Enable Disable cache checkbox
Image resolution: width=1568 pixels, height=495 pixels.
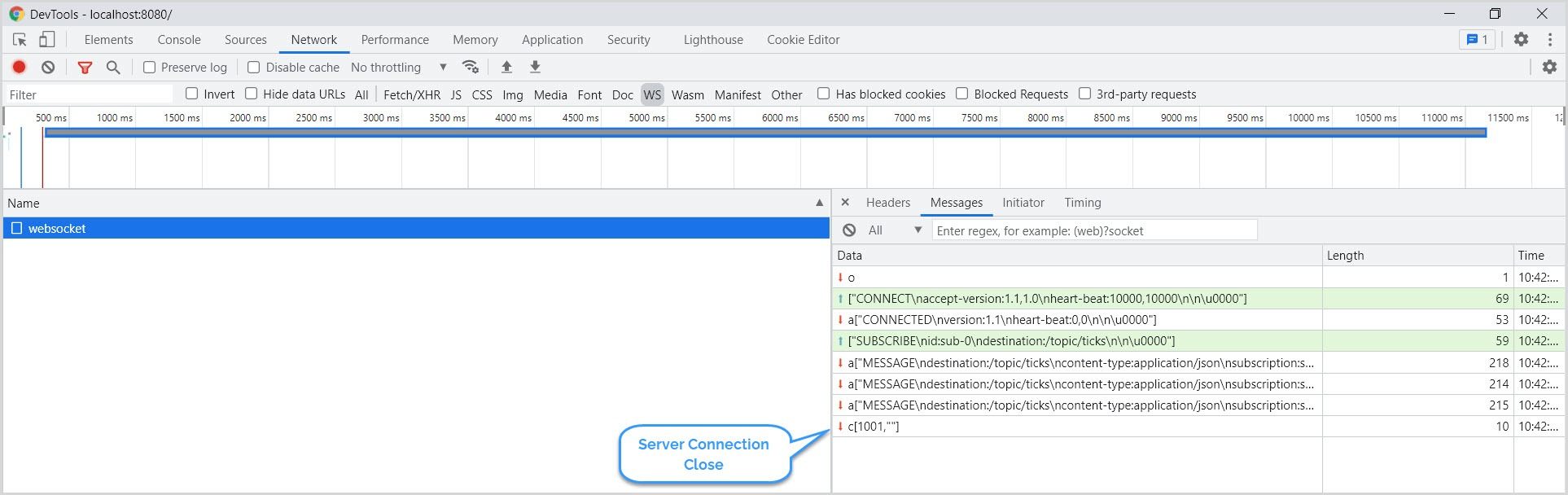(x=253, y=68)
